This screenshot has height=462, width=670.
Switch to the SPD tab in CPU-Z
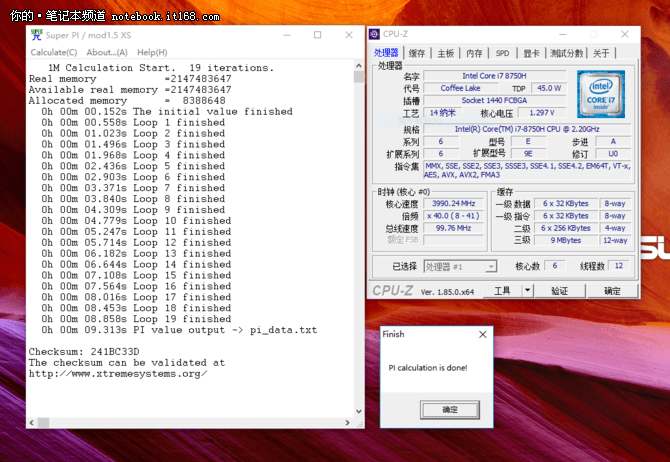click(x=502, y=53)
